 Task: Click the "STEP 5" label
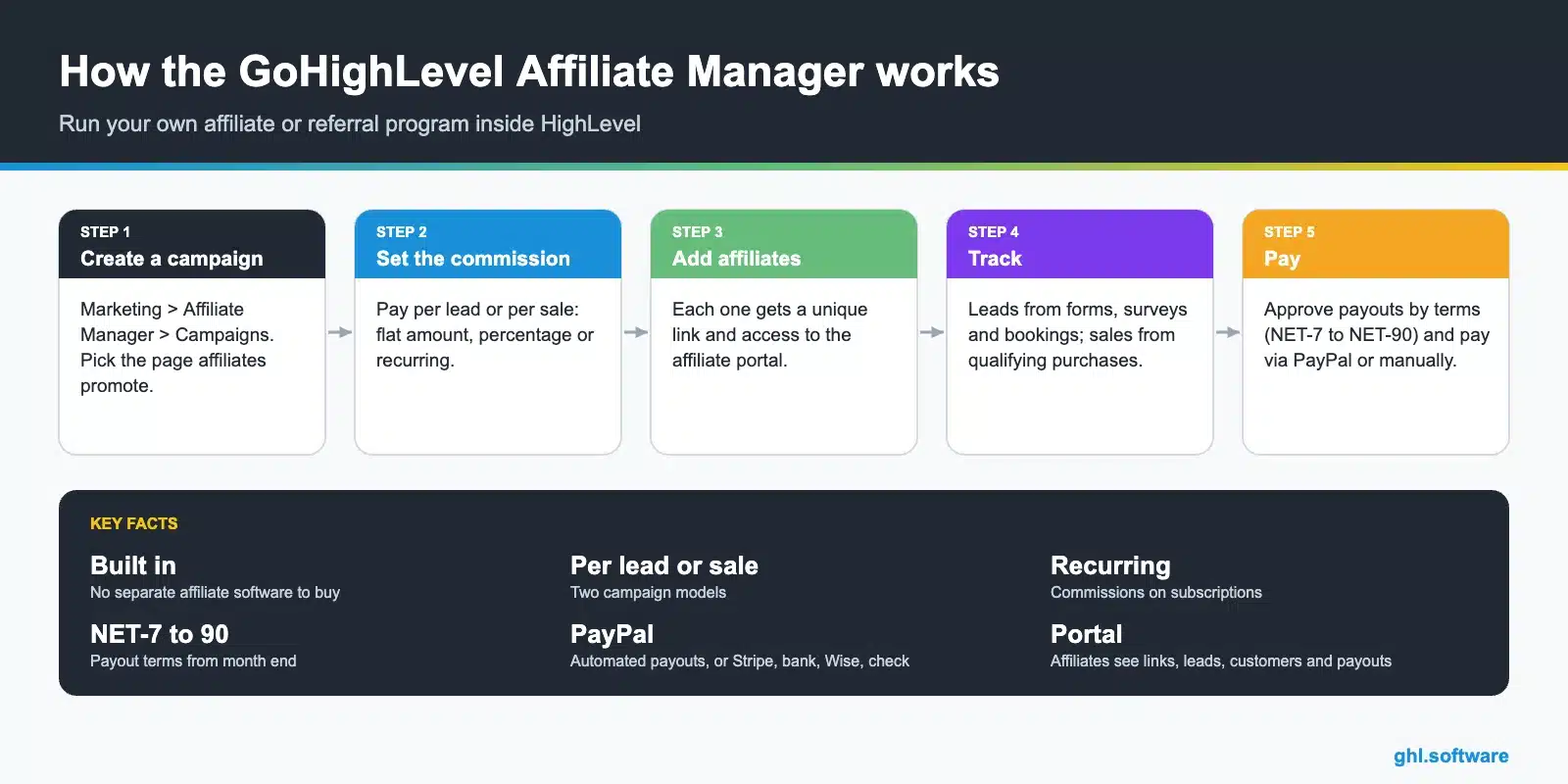pos(1290,232)
